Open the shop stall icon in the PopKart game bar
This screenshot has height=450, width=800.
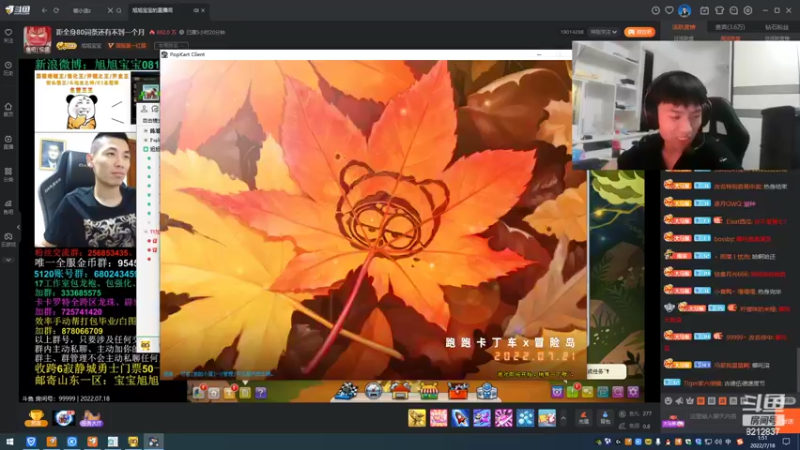tap(429, 391)
